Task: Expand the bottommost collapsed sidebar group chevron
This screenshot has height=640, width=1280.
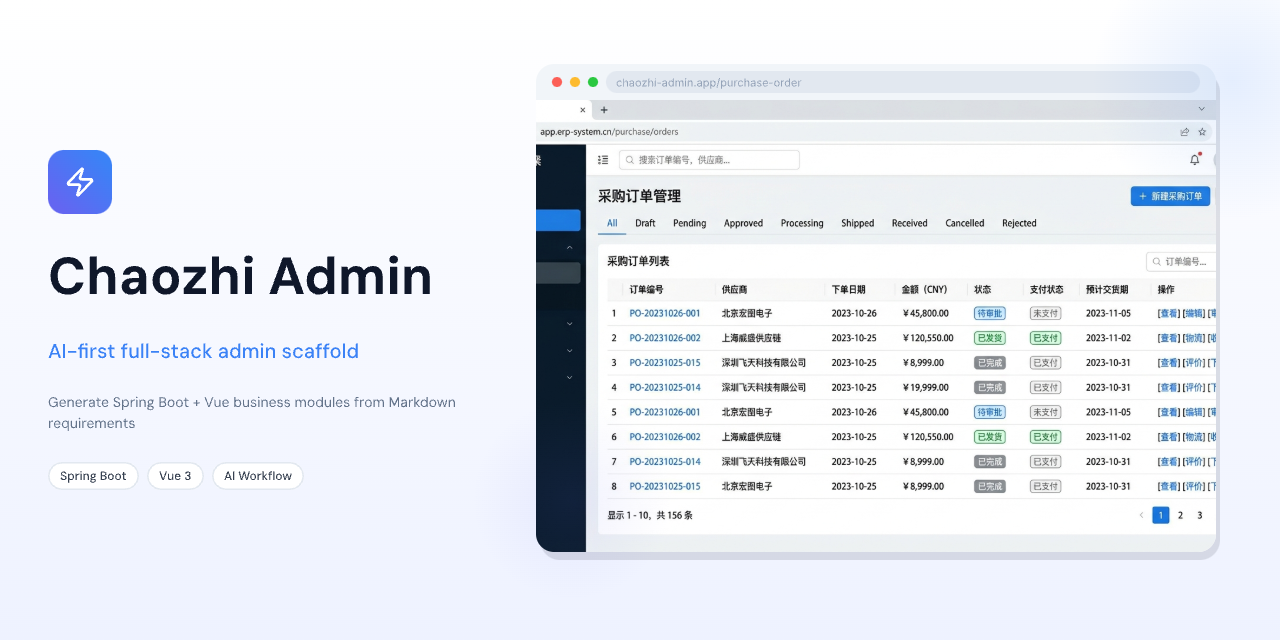Action: click(x=569, y=377)
